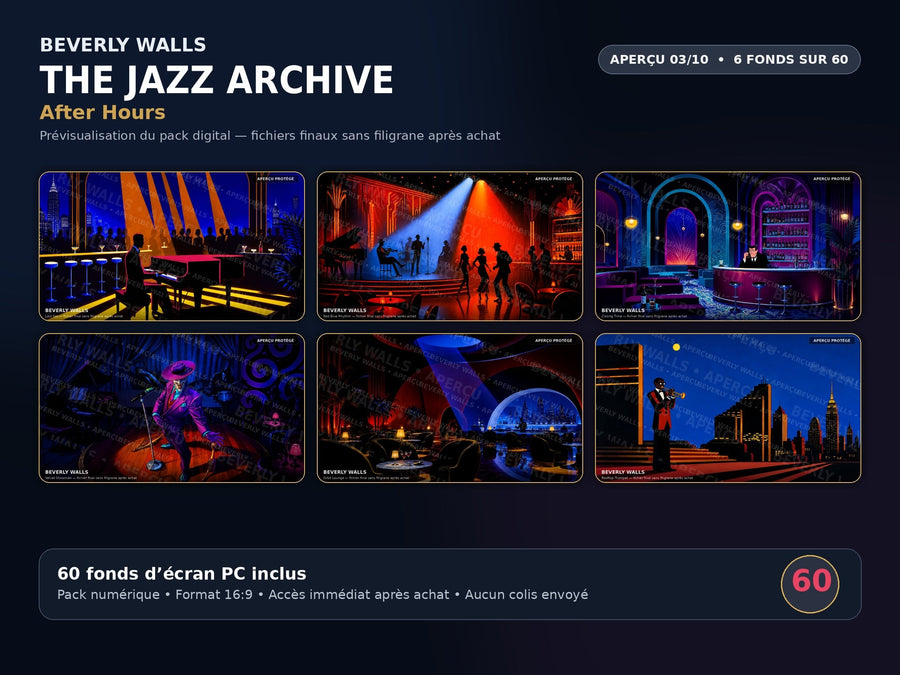This screenshot has width=900, height=675.
Task: Click BEVERLY WALLS caption on the showman wallpaper
Action: click(x=67, y=472)
